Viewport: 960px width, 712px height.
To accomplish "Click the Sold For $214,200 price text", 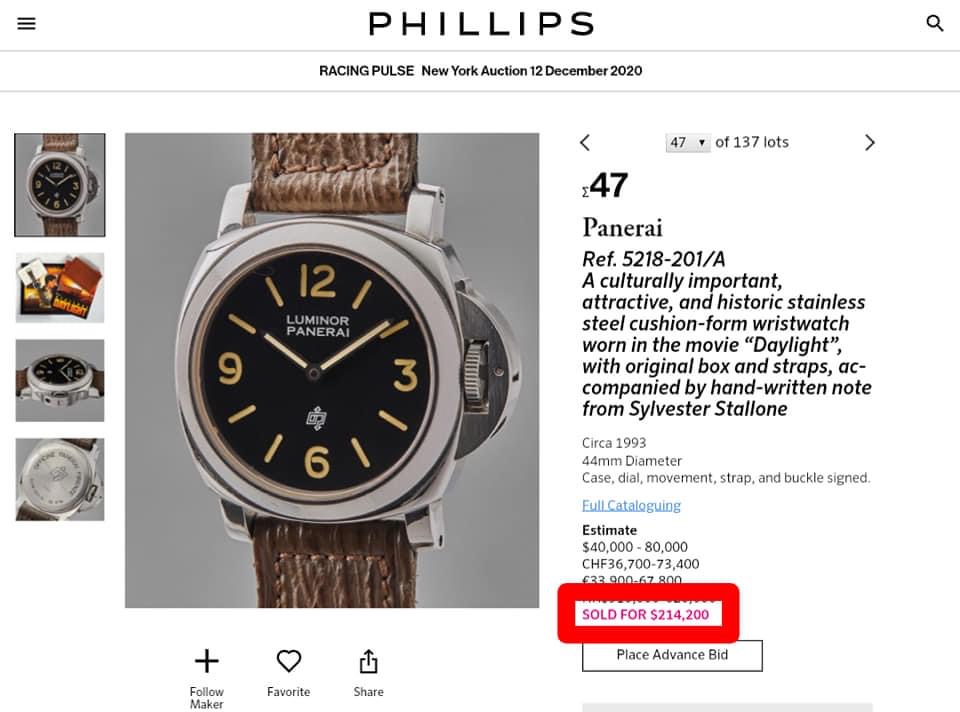I will coord(645,614).
